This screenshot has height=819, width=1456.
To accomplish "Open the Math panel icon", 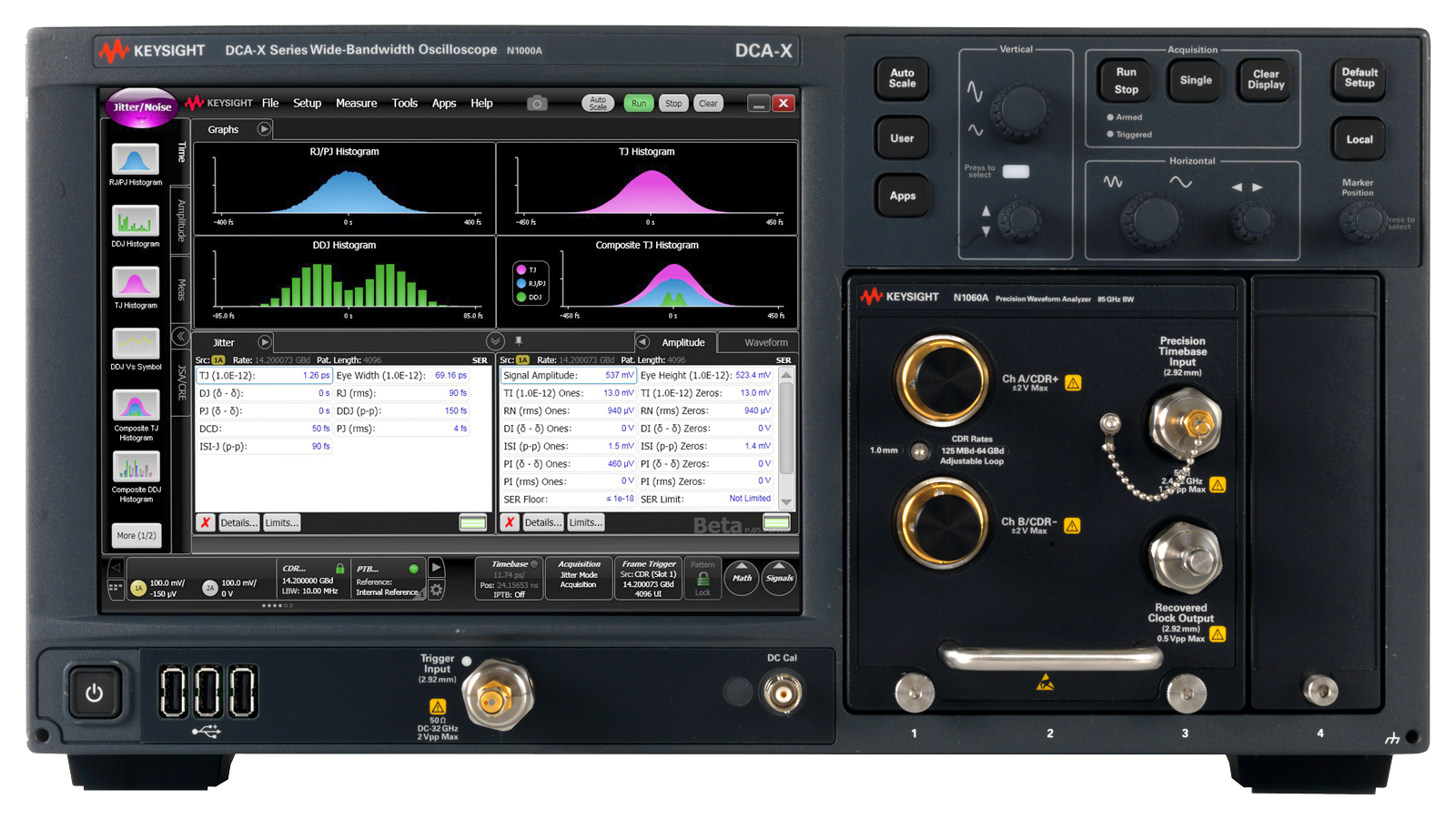I will [742, 579].
